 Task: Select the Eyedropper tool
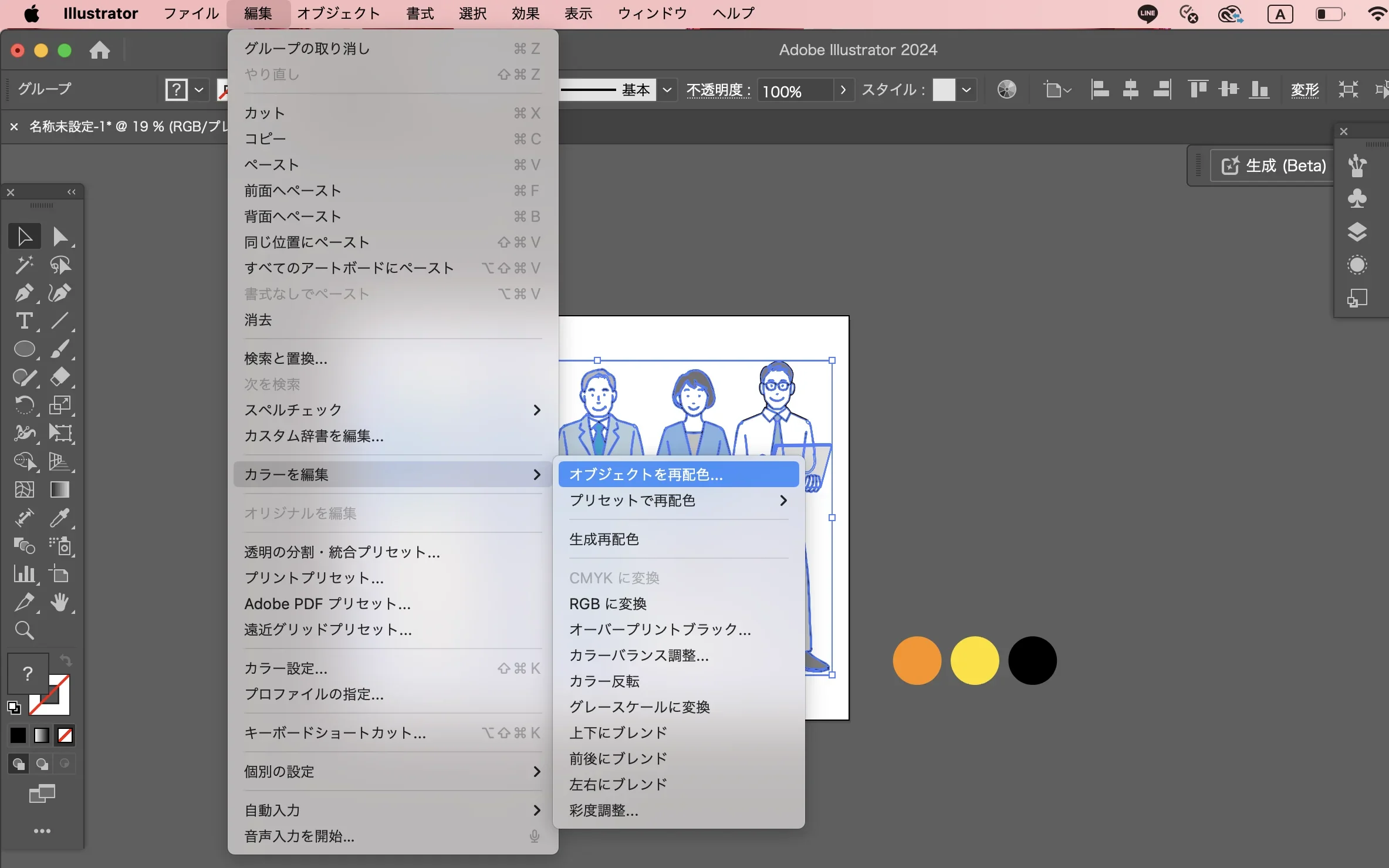coord(59,518)
